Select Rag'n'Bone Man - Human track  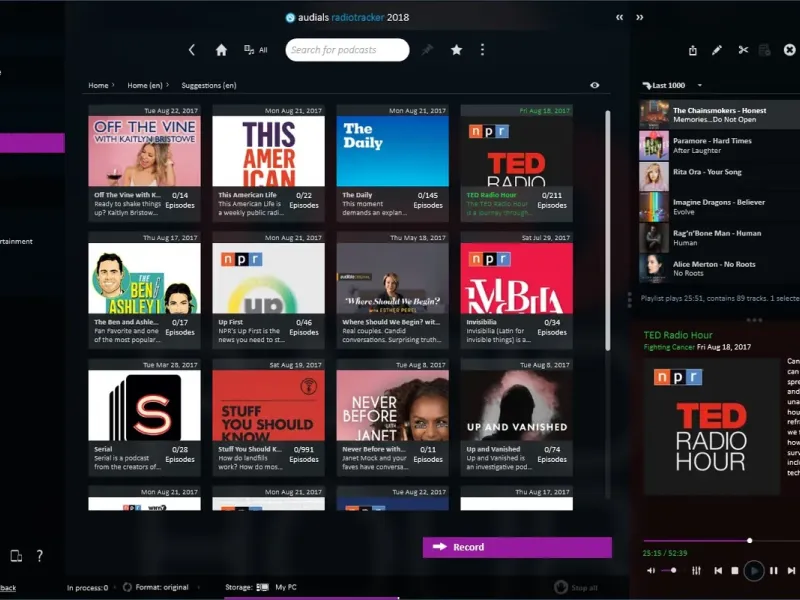pyautogui.click(x=719, y=238)
